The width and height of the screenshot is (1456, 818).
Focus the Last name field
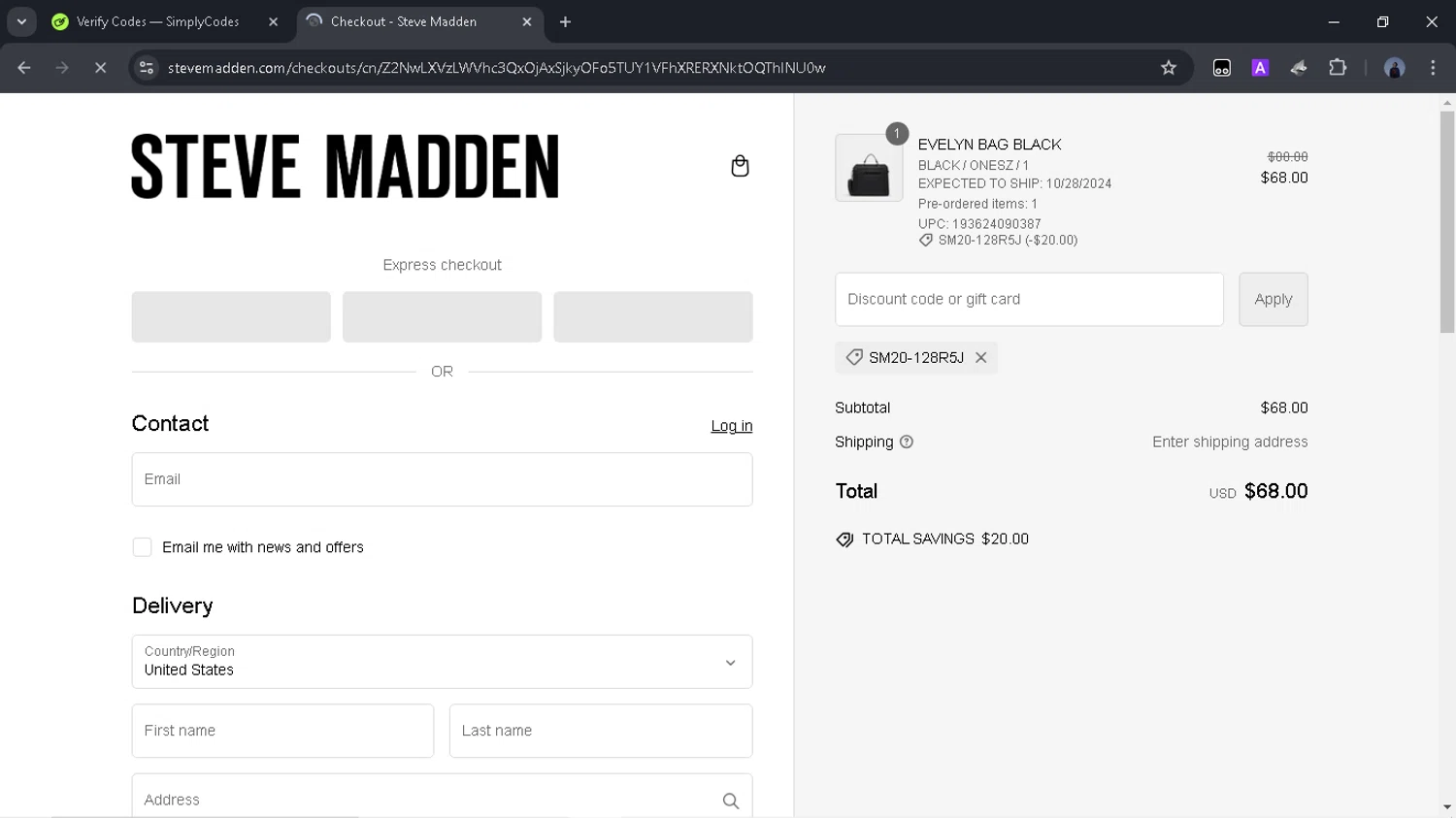pyautogui.click(x=600, y=731)
